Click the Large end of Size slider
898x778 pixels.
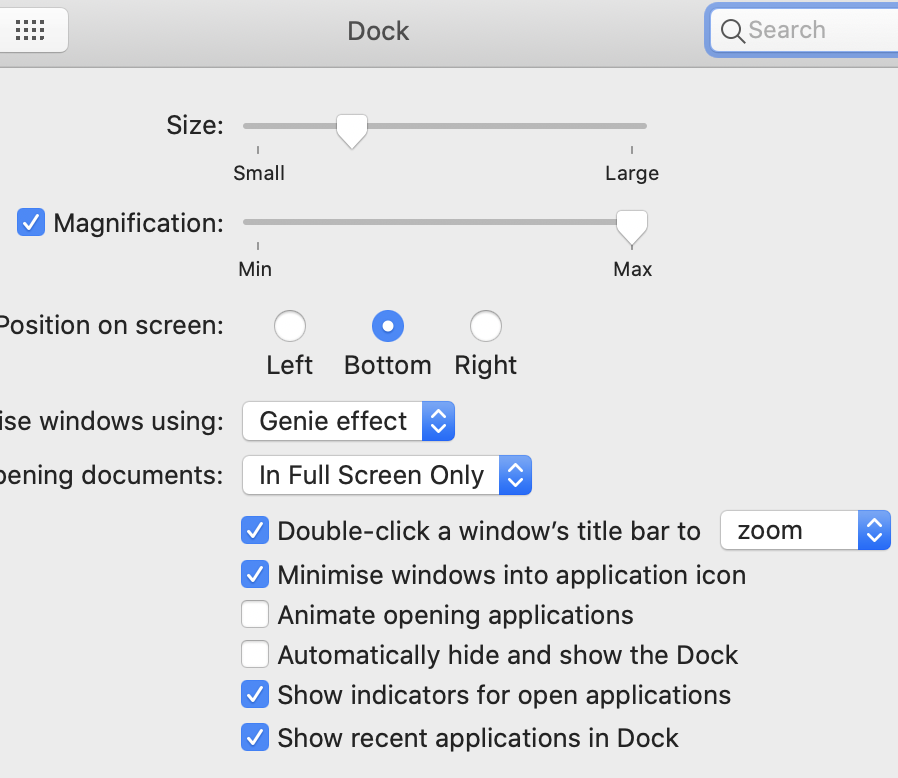632,127
